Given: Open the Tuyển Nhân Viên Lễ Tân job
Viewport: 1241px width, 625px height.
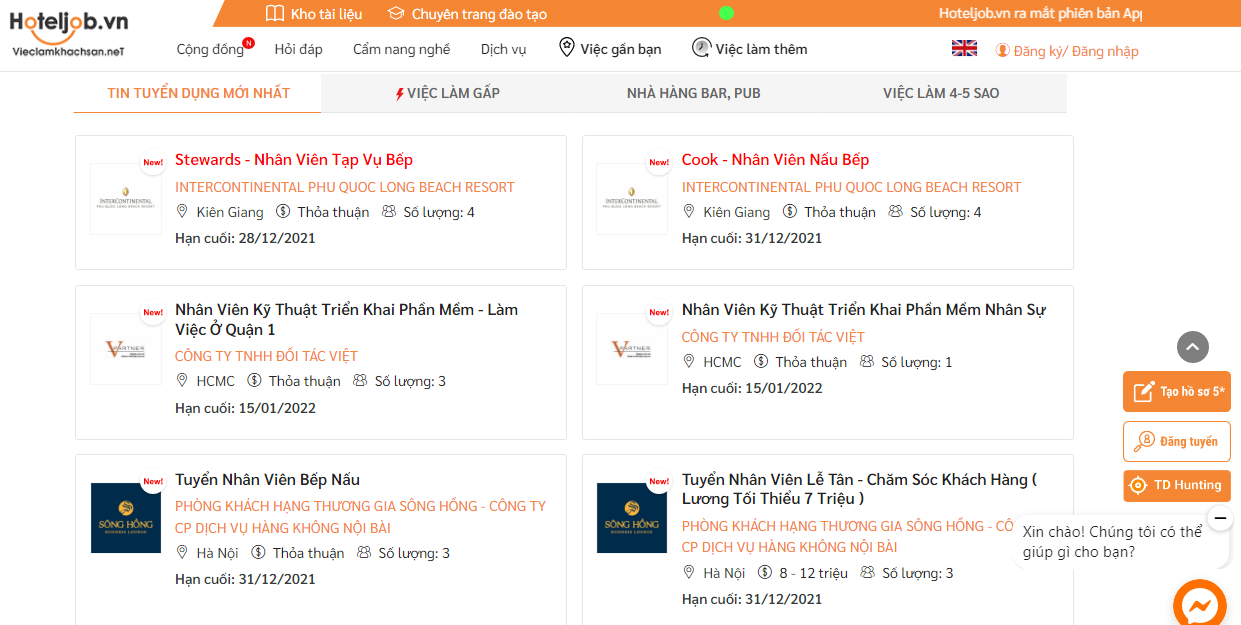Looking at the screenshot, I should (x=859, y=489).
